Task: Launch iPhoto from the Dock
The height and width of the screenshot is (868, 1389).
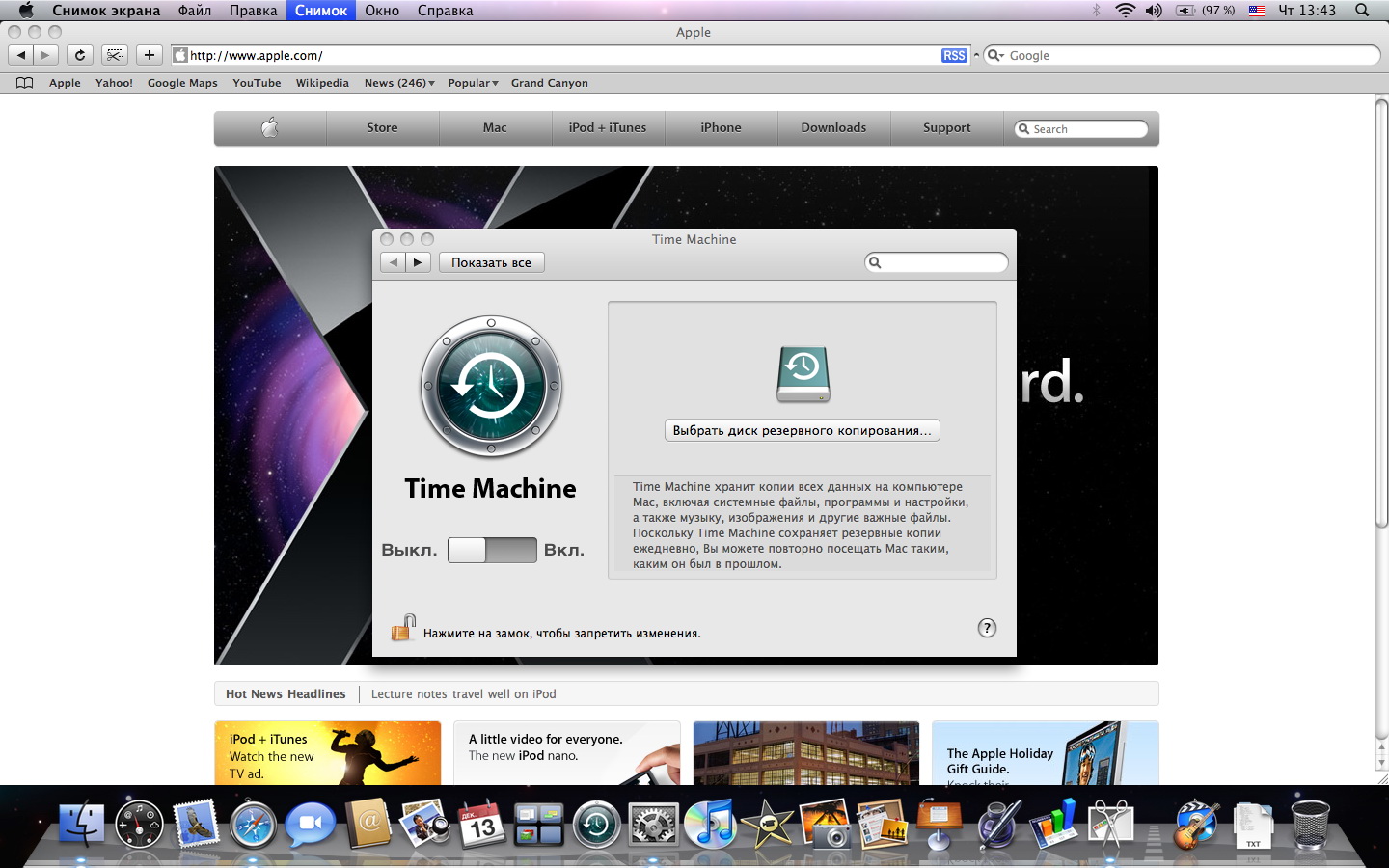Action: point(826,825)
